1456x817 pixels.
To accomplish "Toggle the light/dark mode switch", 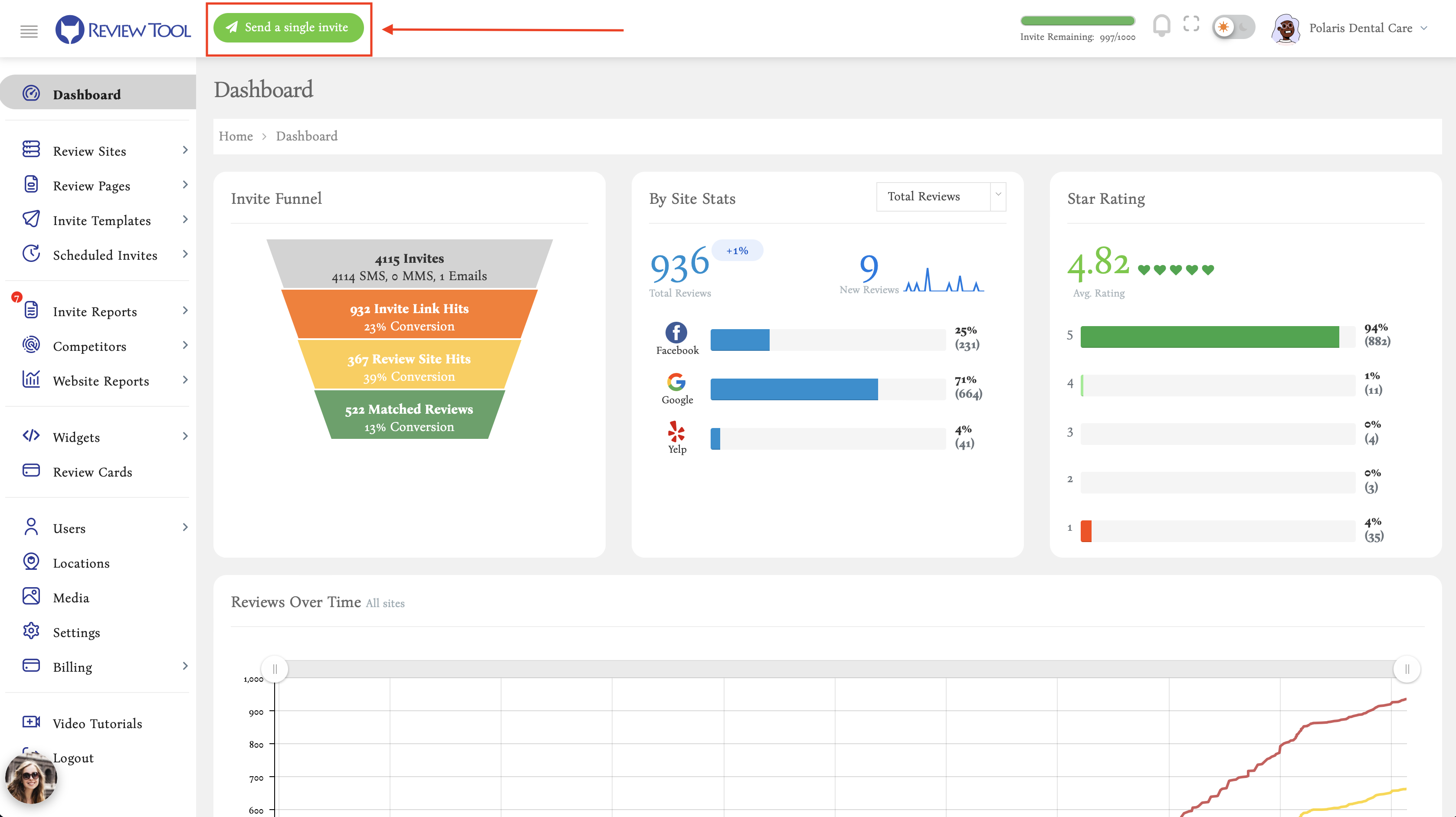I will (x=1233, y=27).
